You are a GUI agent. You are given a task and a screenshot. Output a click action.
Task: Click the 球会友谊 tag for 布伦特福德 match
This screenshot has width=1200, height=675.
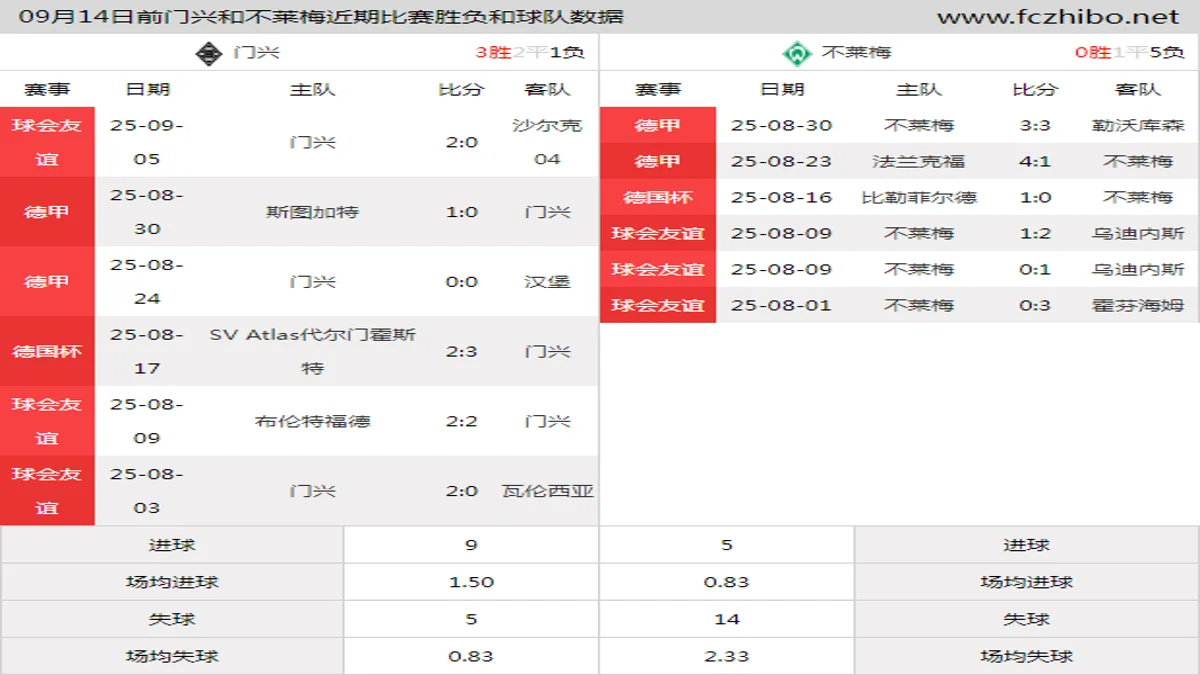point(47,421)
